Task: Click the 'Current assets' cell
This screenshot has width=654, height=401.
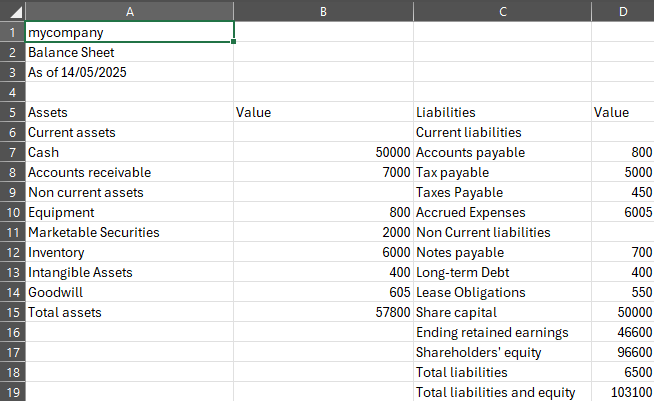Action: coord(130,132)
